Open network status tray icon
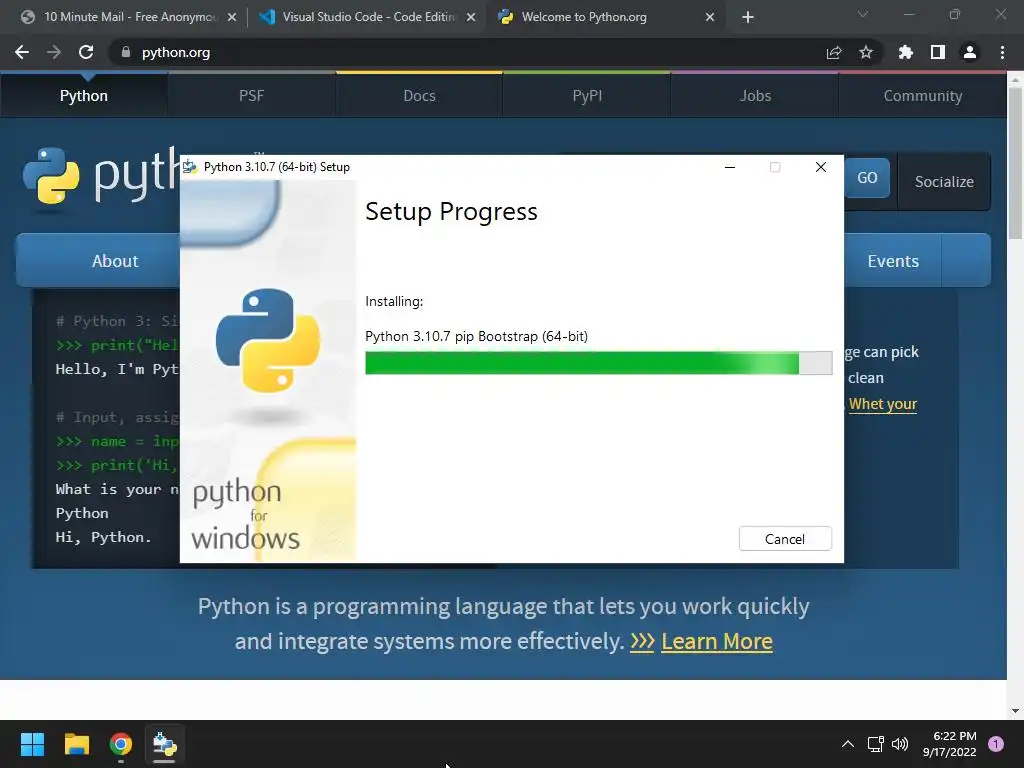1024x768 pixels. click(x=875, y=744)
